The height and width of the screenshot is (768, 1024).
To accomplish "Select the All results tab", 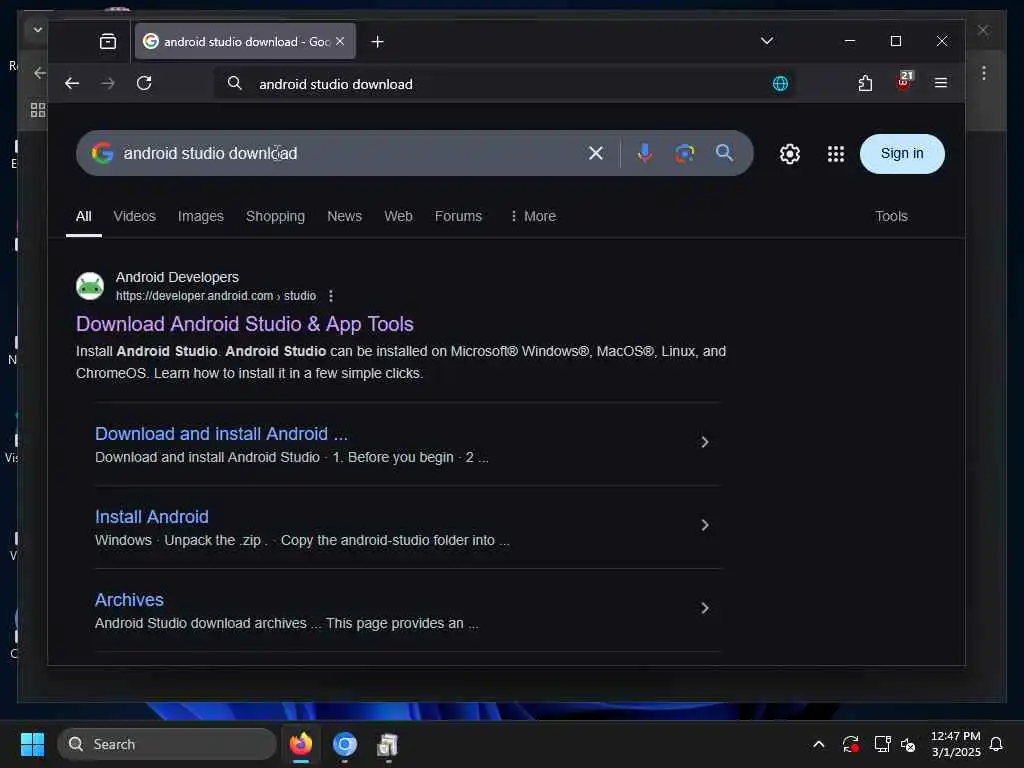I will [84, 216].
